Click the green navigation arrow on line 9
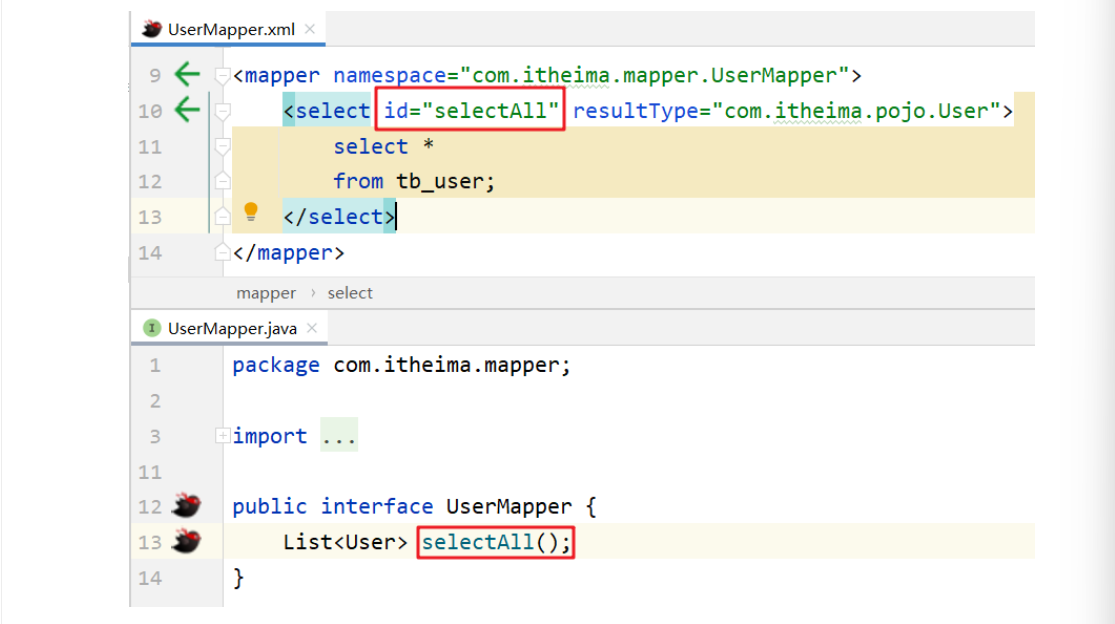Screen dimensions: 1115x624 coord(187,74)
